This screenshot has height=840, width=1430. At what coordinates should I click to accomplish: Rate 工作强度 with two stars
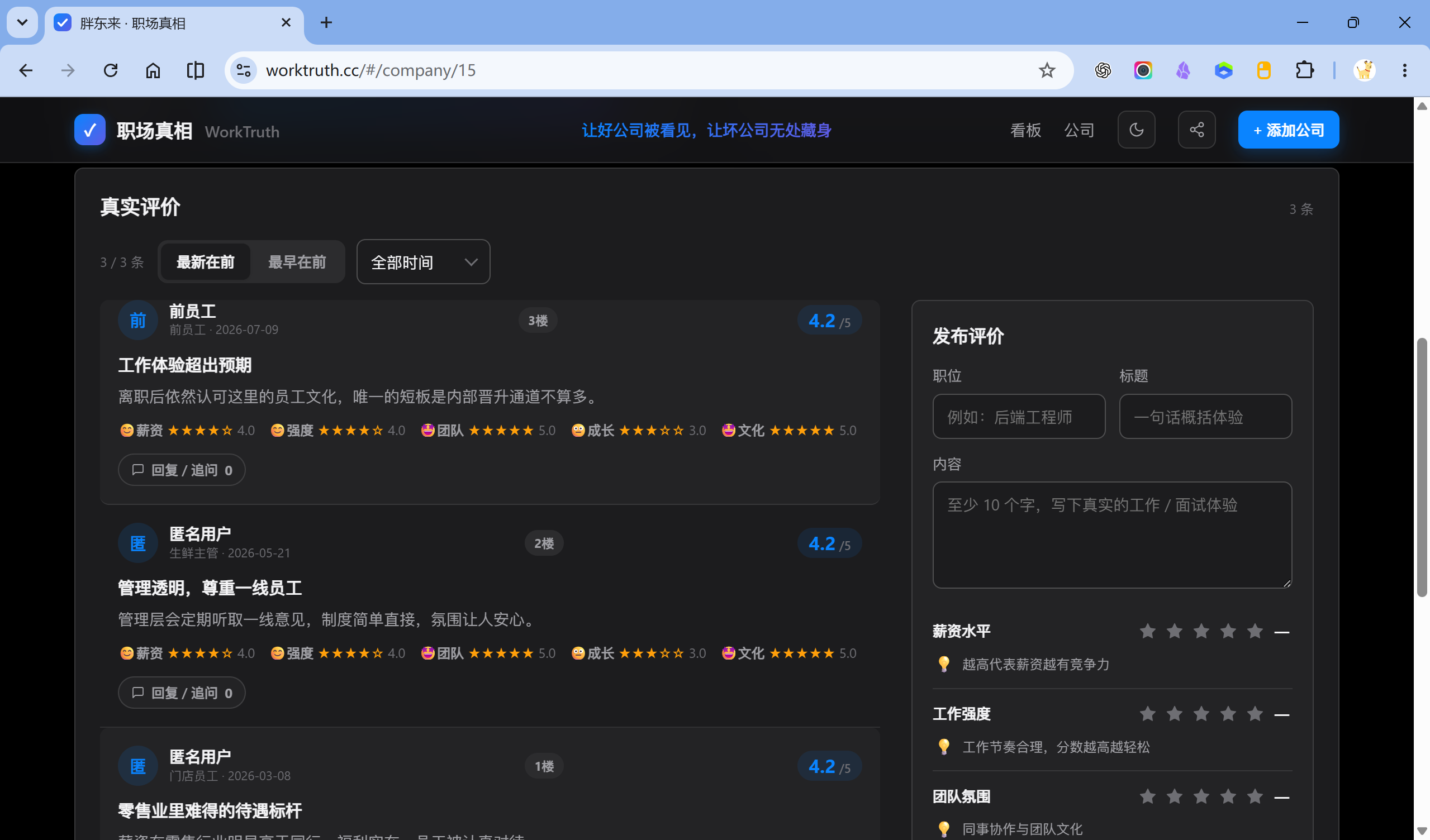point(1174,714)
